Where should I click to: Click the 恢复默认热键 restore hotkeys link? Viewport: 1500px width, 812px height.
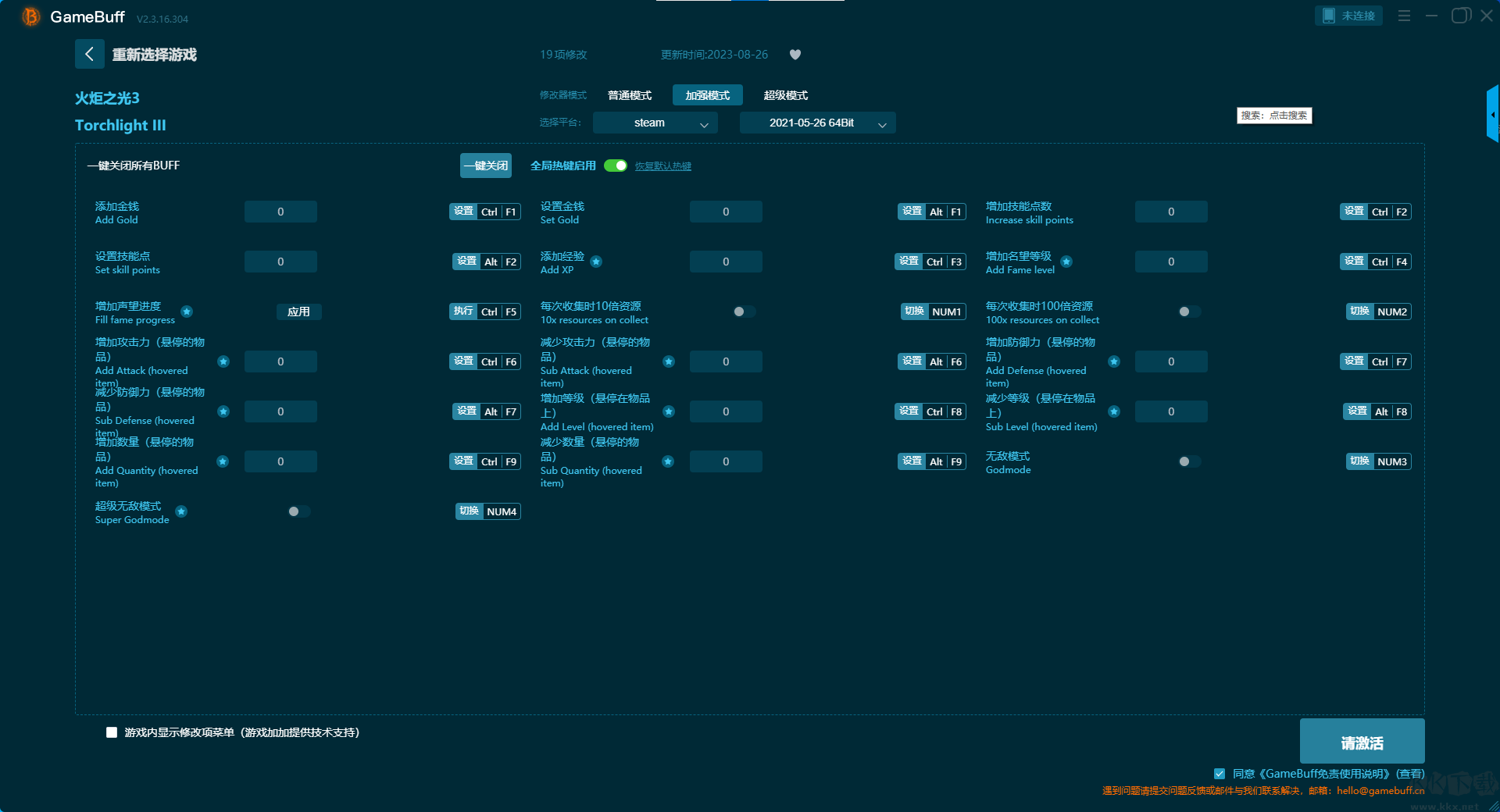[662, 166]
